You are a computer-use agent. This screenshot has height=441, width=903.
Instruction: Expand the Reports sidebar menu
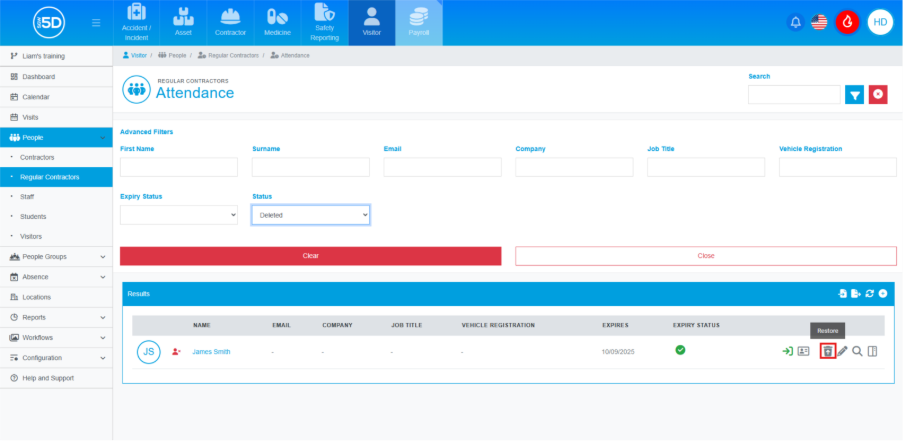click(56, 317)
